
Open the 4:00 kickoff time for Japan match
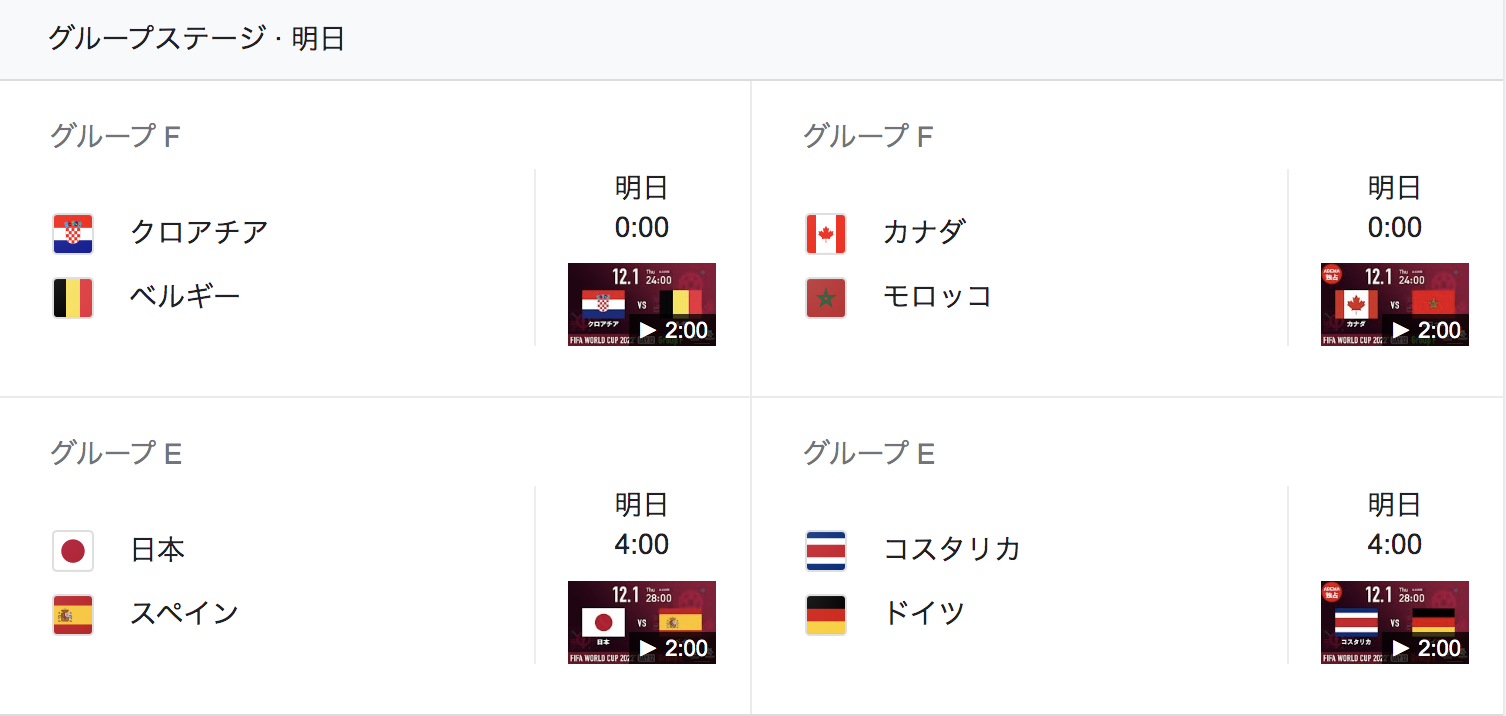(642, 545)
